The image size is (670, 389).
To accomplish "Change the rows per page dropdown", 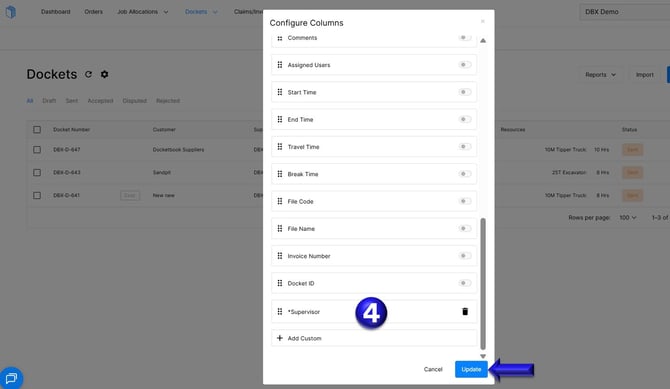I will tap(628, 218).
